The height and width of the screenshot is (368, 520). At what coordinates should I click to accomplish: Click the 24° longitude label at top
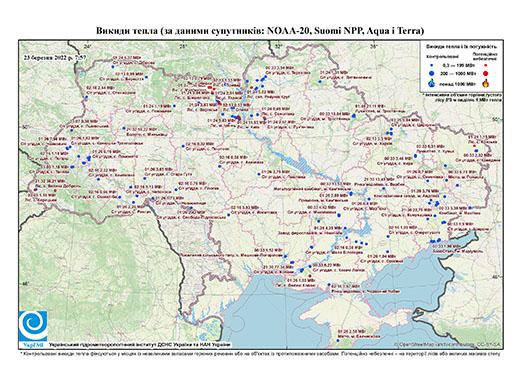click(x=88, y=46)
